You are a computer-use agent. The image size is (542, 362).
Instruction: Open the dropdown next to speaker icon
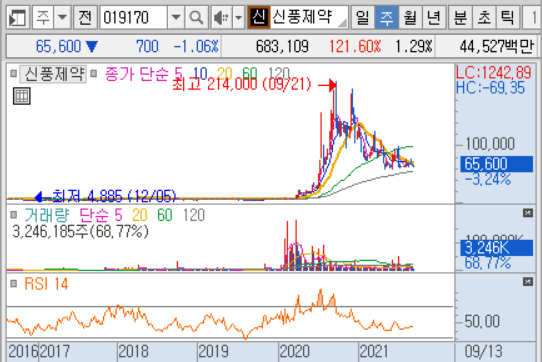239,17
